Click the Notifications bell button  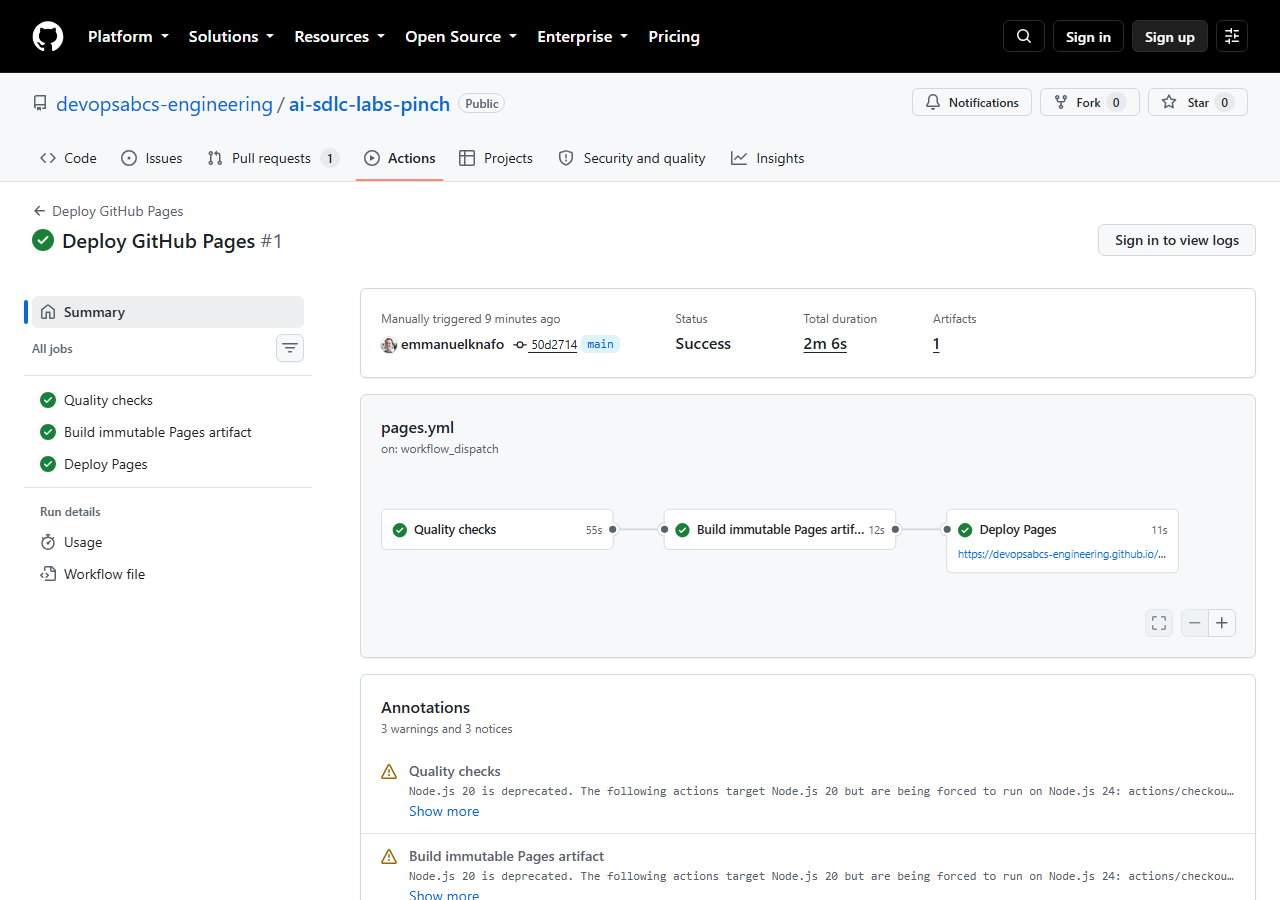tap(972, 102)
